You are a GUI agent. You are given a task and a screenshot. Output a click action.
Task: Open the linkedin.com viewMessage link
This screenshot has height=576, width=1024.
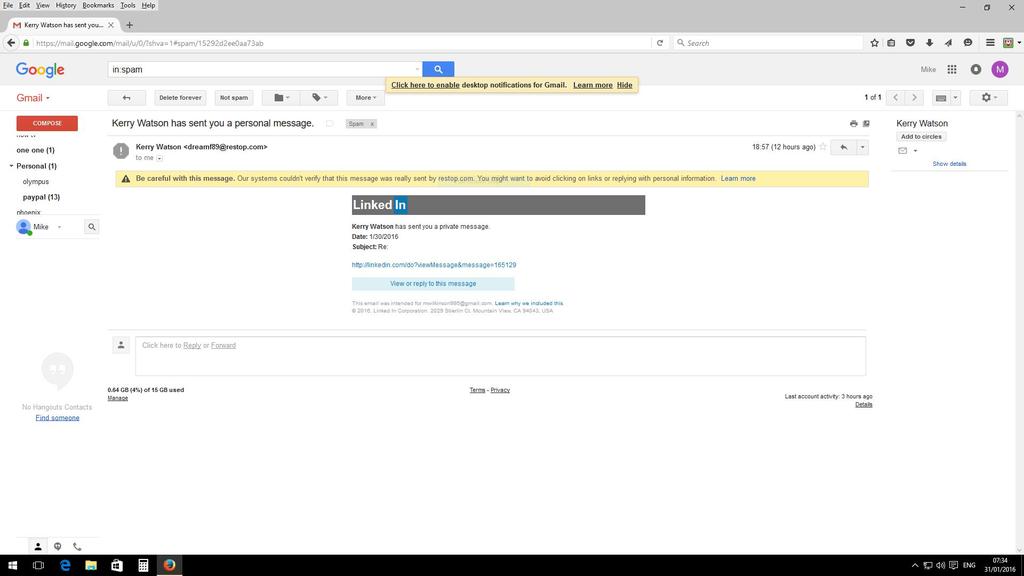coord(434,265)
